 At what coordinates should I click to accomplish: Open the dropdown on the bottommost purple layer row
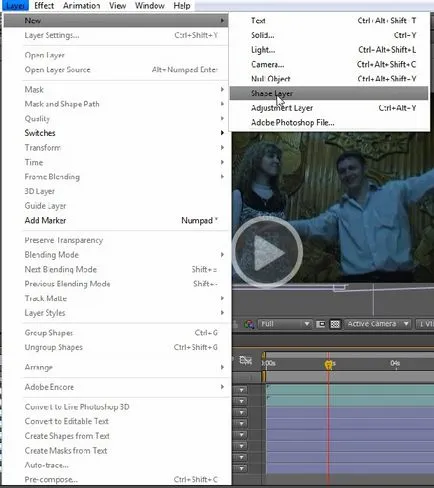pyautogui.click(x=241, y=469)
